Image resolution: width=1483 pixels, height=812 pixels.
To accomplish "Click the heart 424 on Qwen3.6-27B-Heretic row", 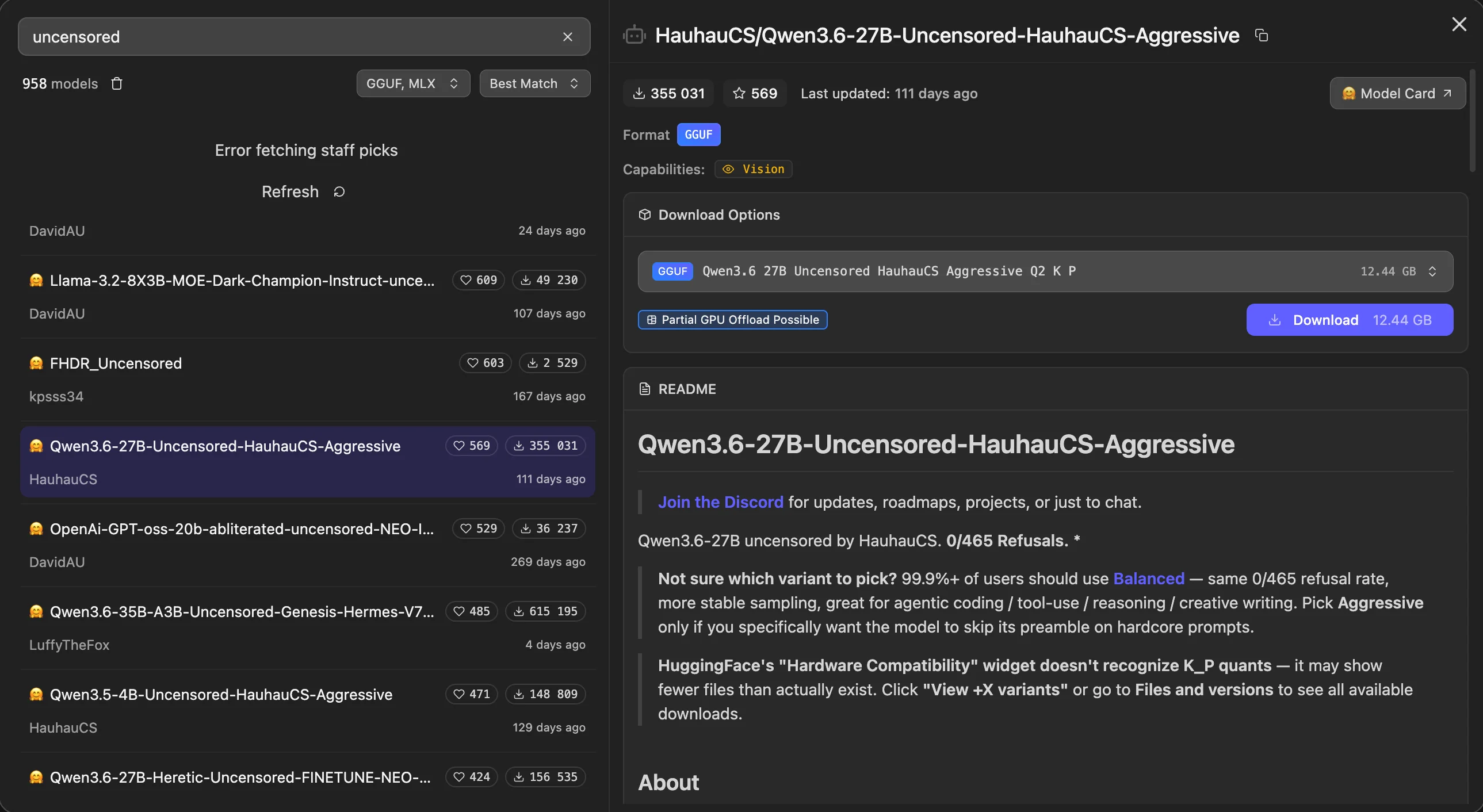I will coord(472,777).
